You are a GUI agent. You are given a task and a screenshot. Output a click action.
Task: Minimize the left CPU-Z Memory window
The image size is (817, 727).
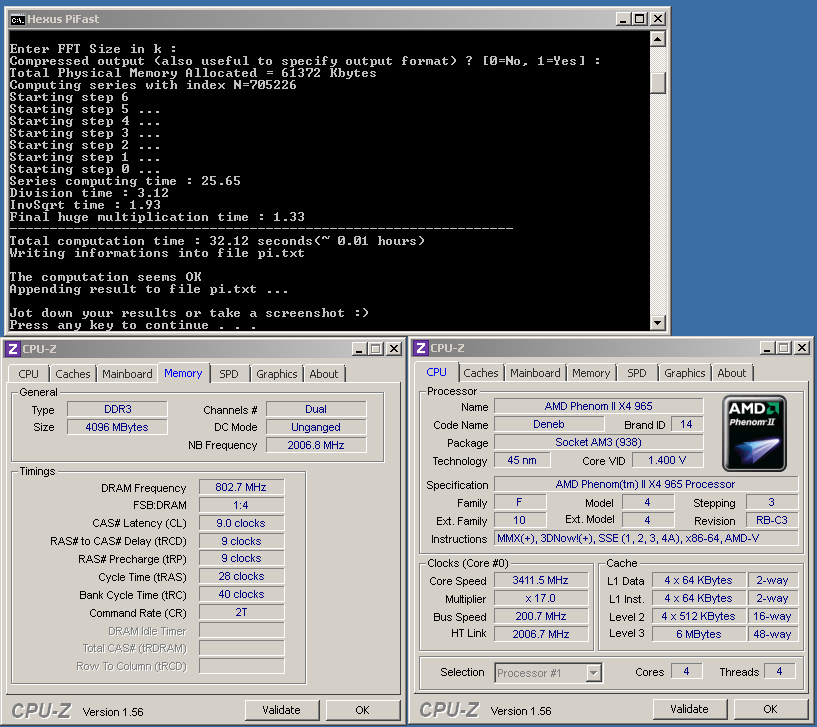[x=358, y=349]
